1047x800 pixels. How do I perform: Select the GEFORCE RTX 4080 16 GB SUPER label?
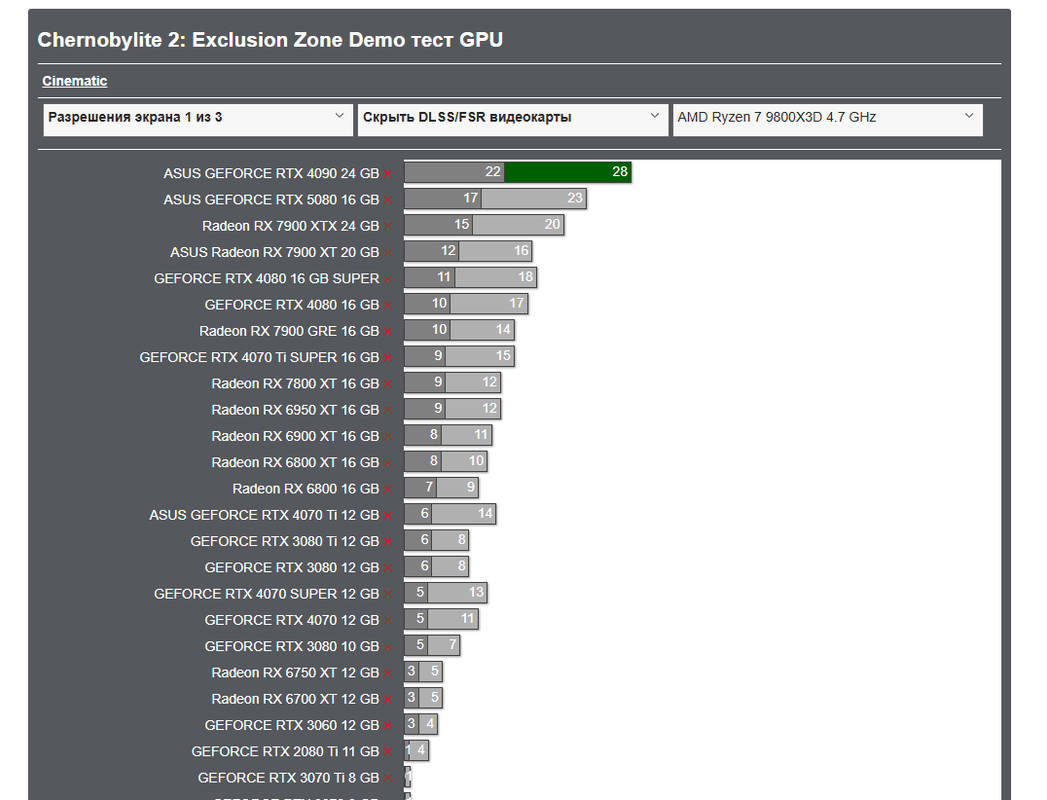coord(266,278)
